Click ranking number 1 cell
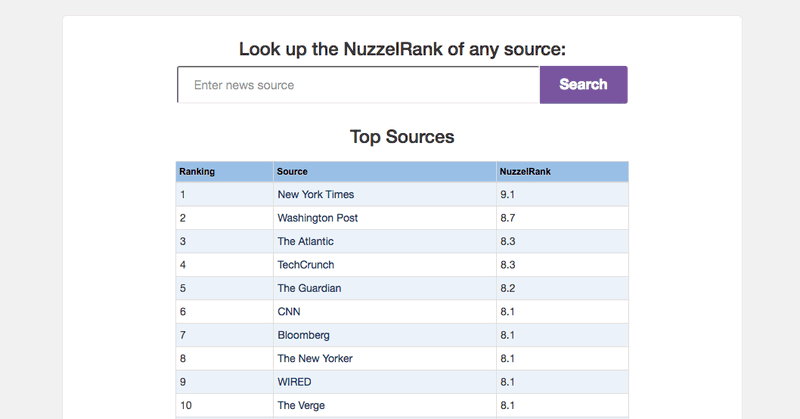This screenshot has width=800, height=419. point(224,194)
